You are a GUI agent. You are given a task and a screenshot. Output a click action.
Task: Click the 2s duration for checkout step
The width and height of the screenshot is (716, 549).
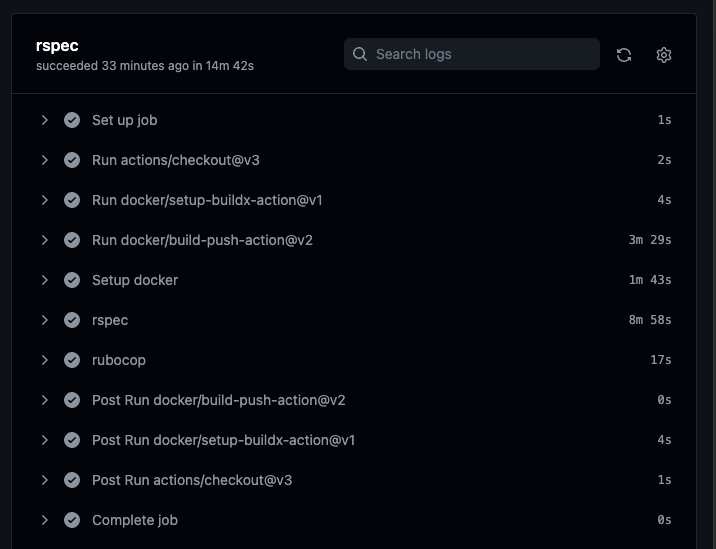tap(664, 160)
